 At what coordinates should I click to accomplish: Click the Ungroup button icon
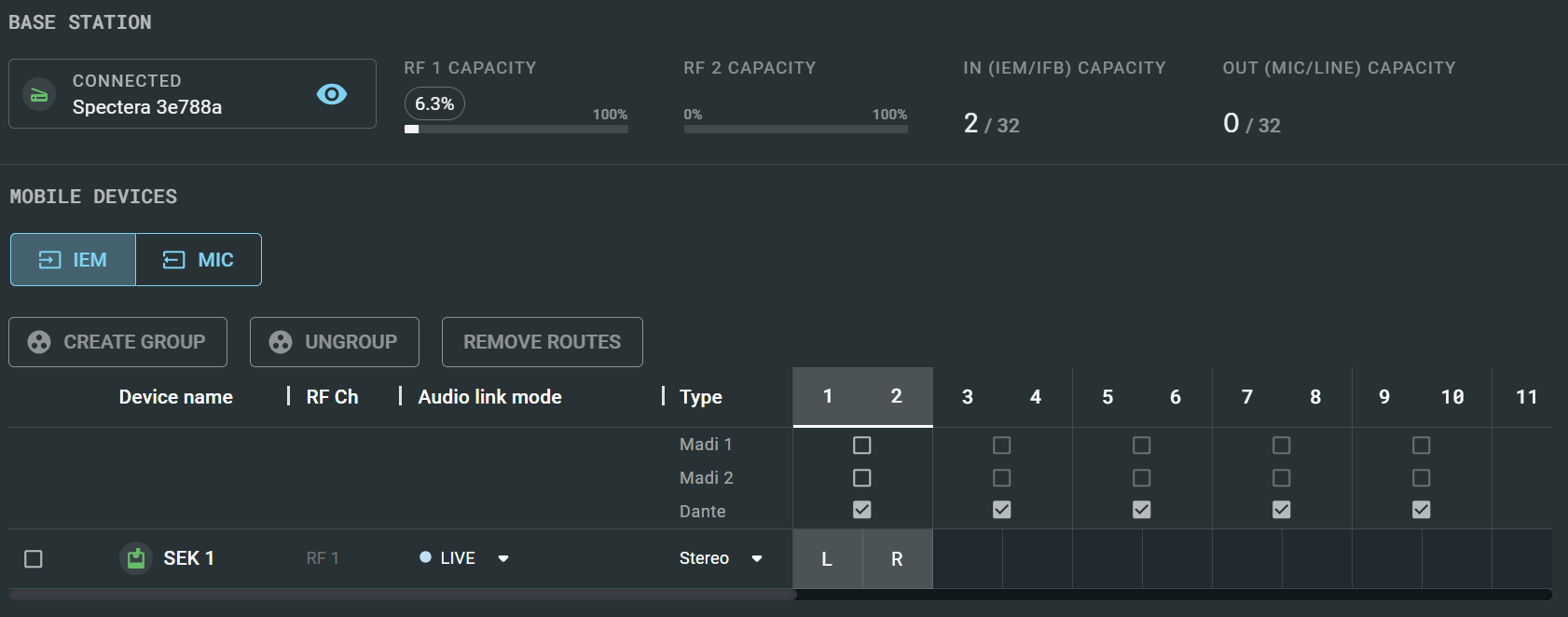(x=281, y=342)
